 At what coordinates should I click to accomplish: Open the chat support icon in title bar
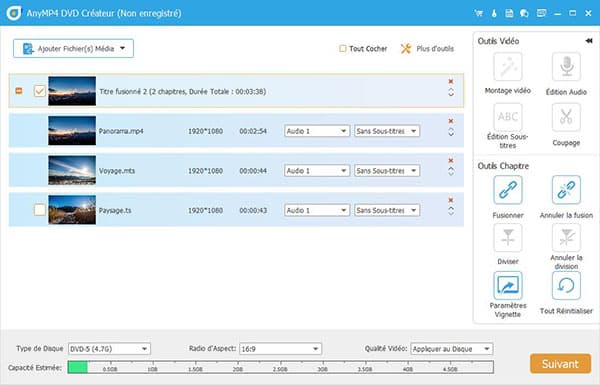(x=524, y=13)
